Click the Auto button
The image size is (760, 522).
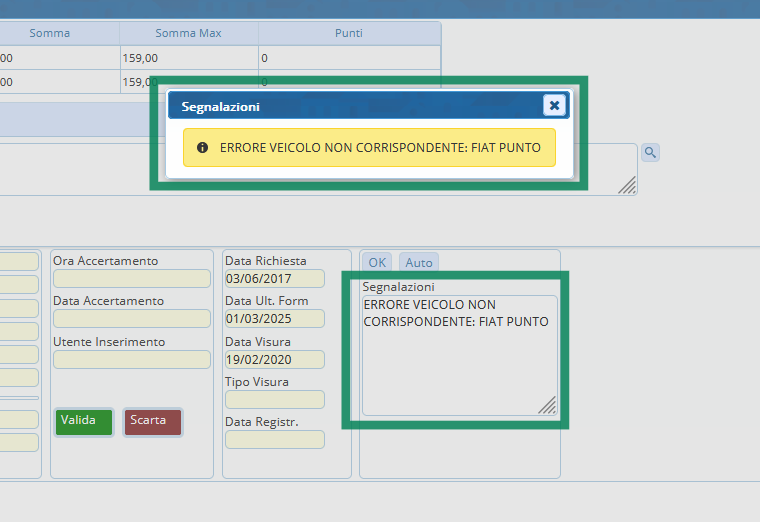(419, 263)
